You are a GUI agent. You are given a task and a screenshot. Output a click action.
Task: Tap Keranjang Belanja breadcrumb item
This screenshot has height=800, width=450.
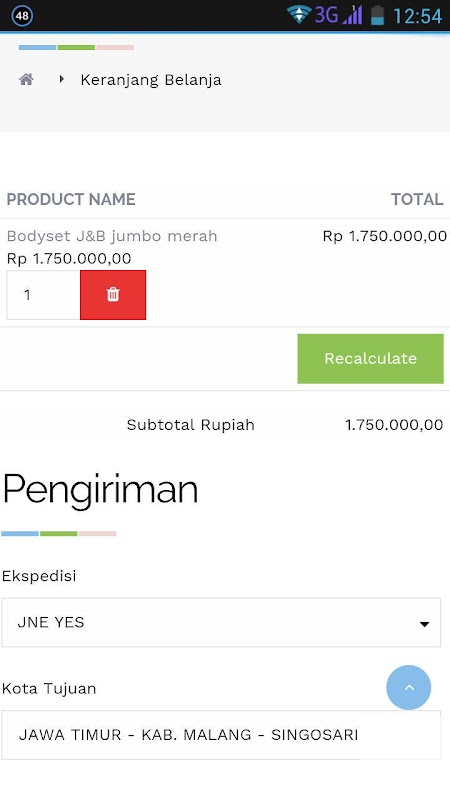click(151, 80)
